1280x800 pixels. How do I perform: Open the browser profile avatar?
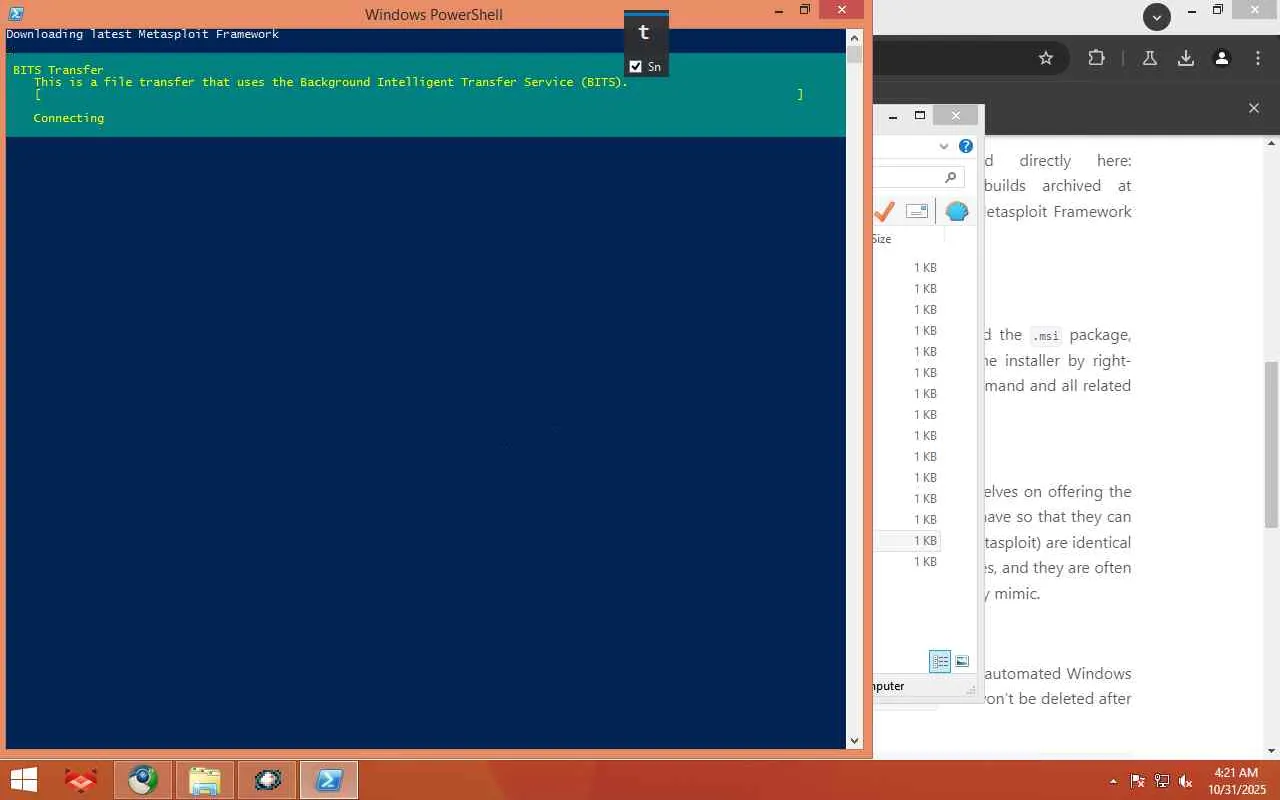(x=1222, y=58)
